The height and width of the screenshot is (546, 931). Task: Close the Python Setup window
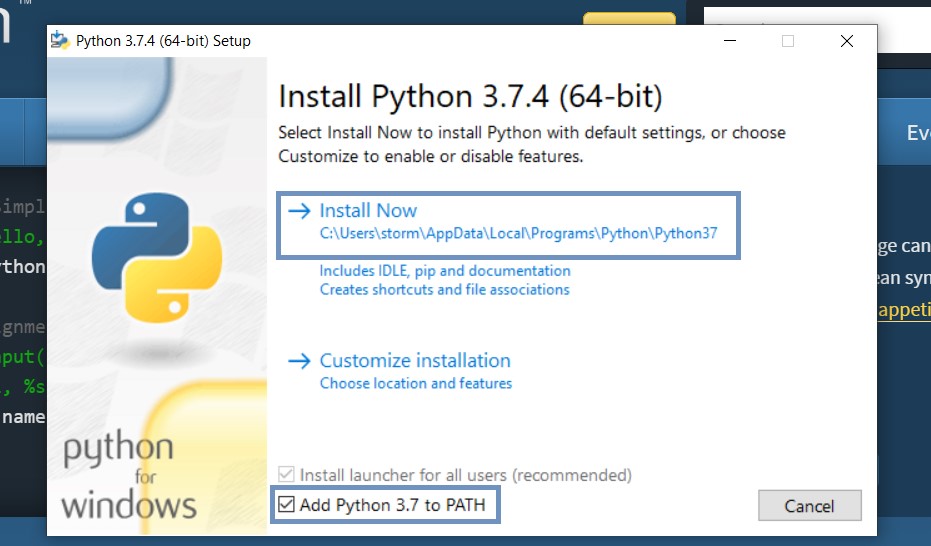point(847,40)
